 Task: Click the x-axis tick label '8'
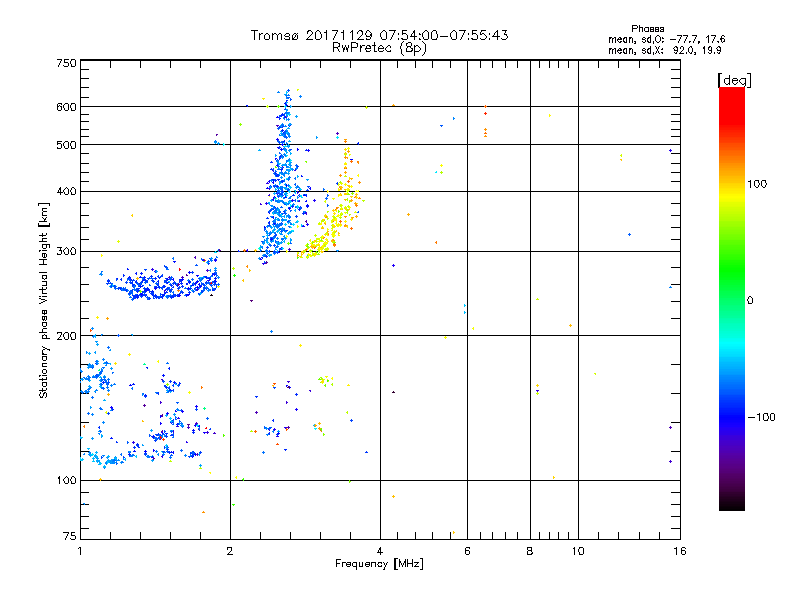[530, 551]
